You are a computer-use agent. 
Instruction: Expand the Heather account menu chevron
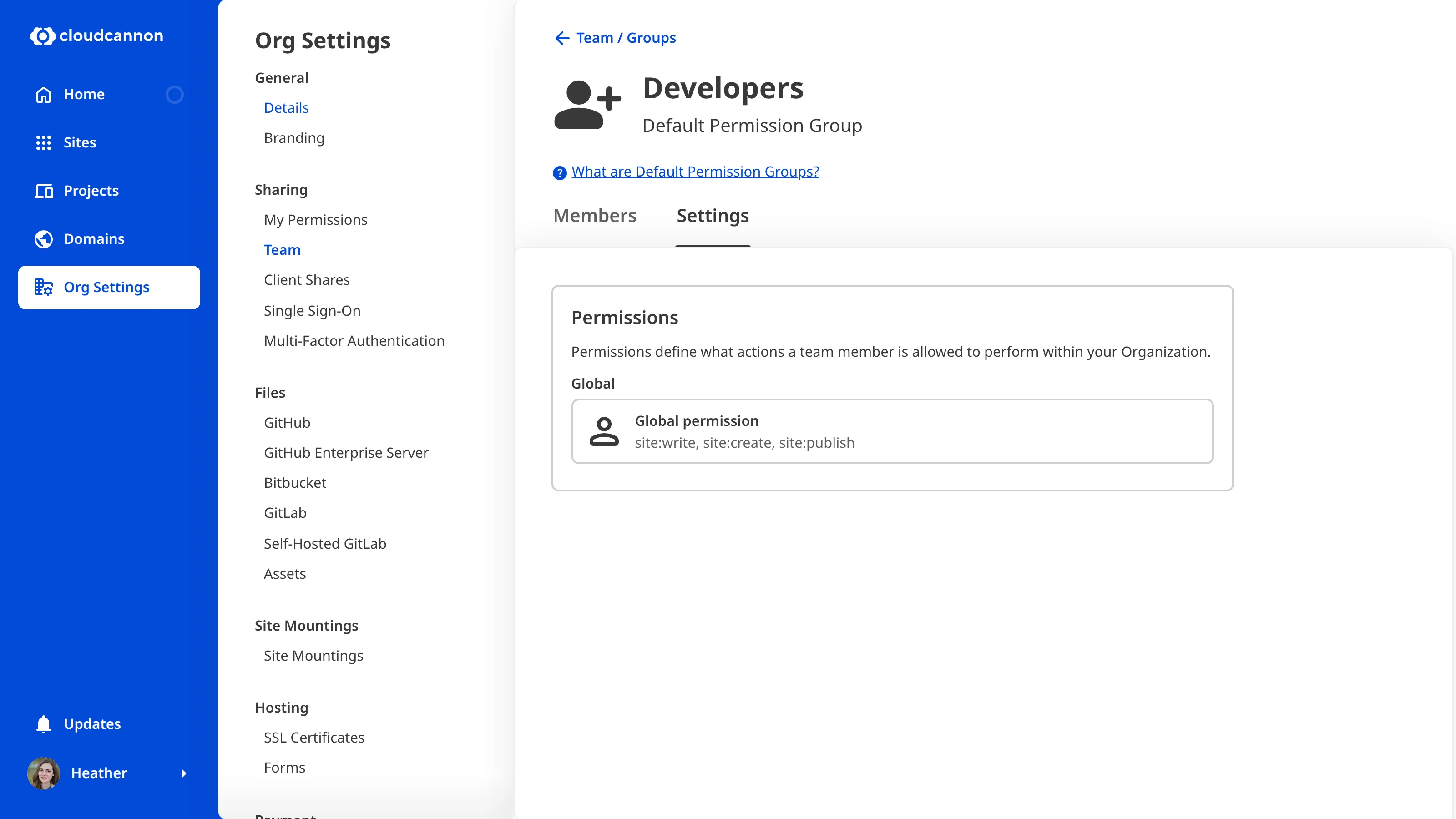(185, 774)
